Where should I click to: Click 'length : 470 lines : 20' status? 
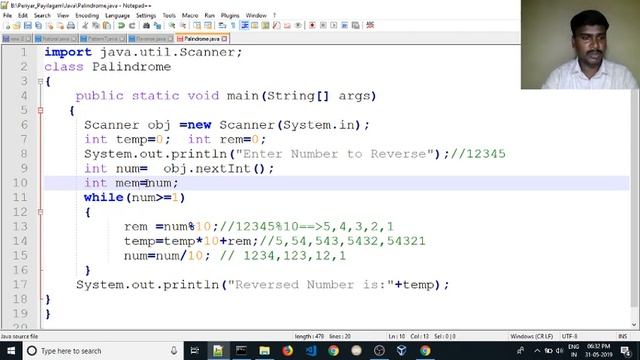pyautogui.click(x=322, y=336)
